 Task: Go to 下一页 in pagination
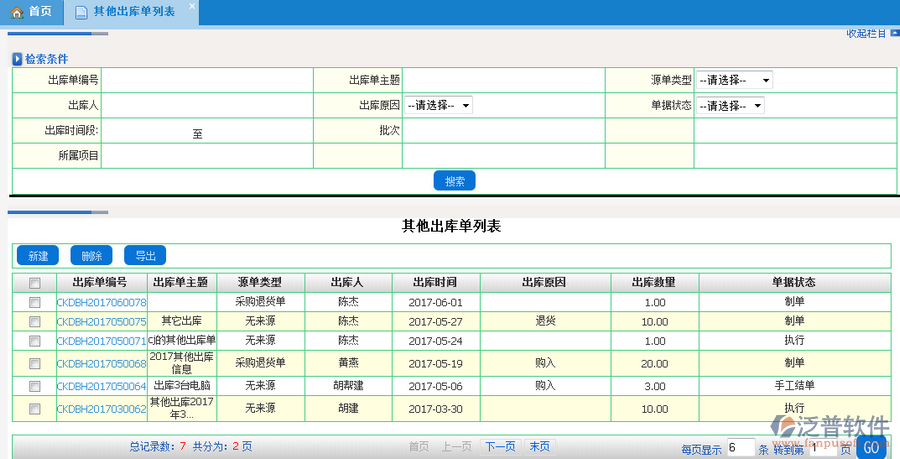pyautogui.click(x=500, y=446)
